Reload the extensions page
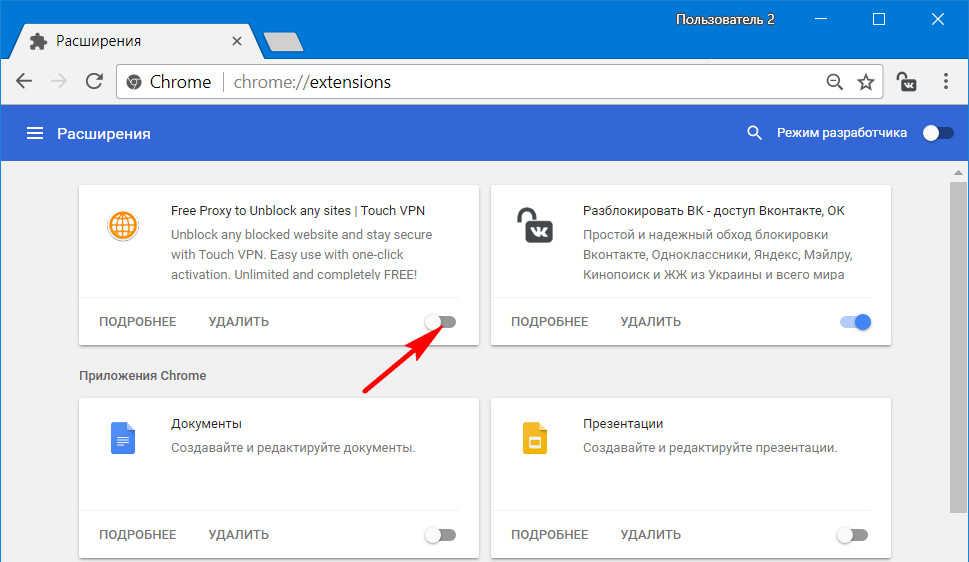Viewport: 969px width, 562px height. pyautogui.click(x=94, y=81)
